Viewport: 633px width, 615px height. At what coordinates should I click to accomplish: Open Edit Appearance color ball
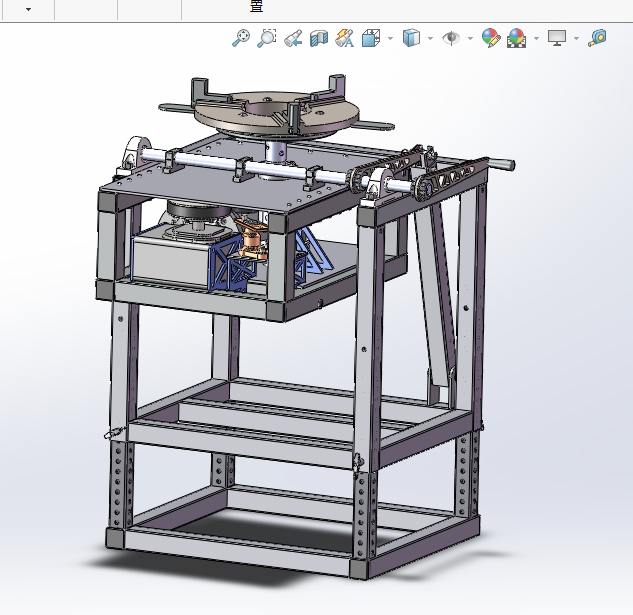490,39
